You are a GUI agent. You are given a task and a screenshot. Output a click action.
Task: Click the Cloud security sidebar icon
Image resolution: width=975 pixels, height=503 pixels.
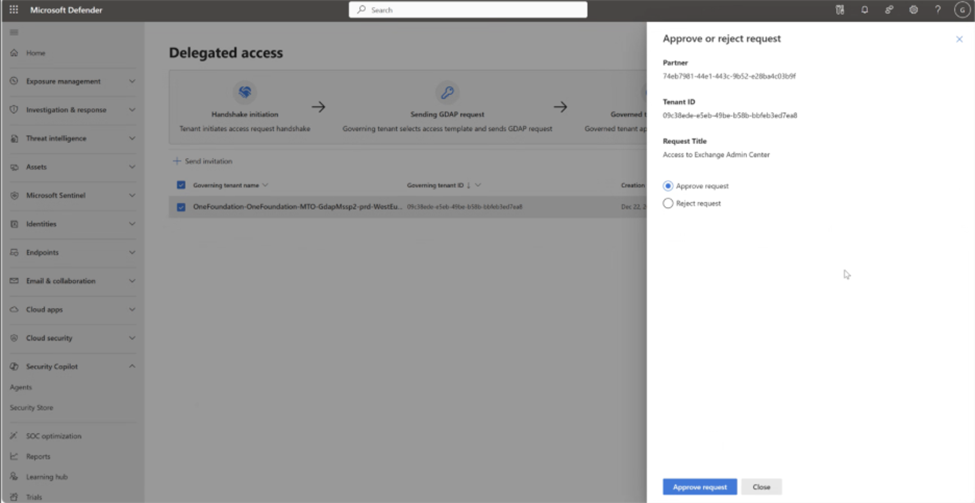click(x=14, y=338)
